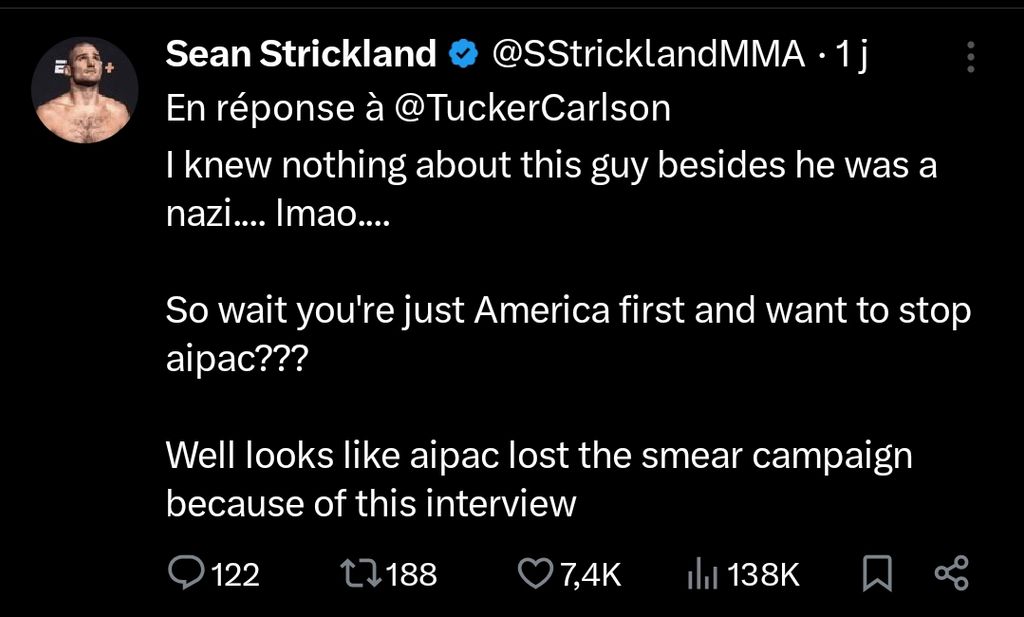1024x617 pixels.
Task: Open view analytics bar chart icon
Action: pyautogui.click(x=703, y=573)
